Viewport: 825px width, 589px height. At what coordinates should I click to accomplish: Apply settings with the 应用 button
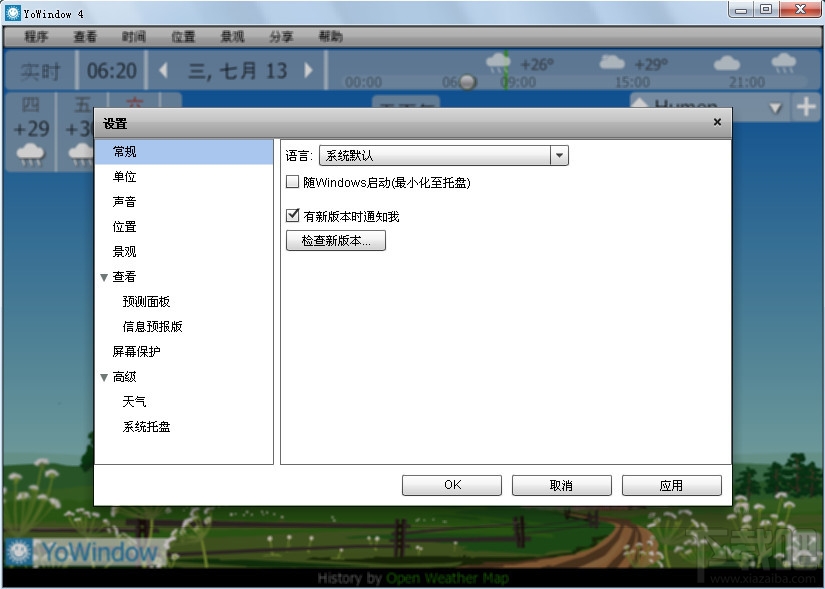[671, 485]
